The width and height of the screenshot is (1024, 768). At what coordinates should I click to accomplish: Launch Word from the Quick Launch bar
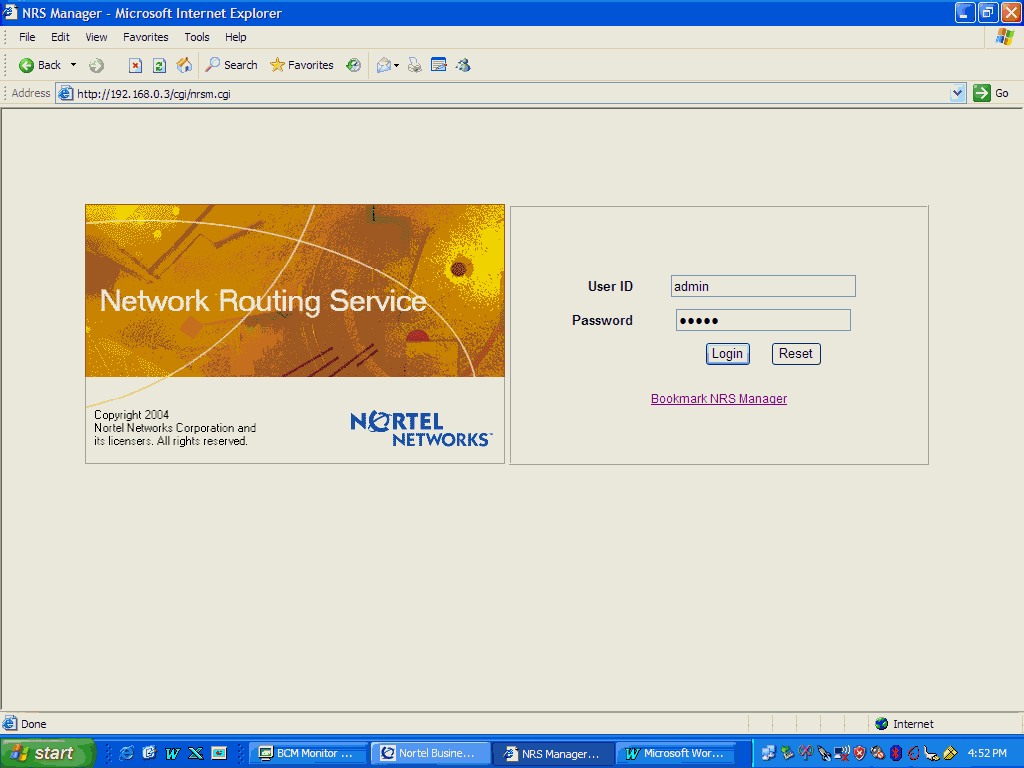(x=172, y=753)
